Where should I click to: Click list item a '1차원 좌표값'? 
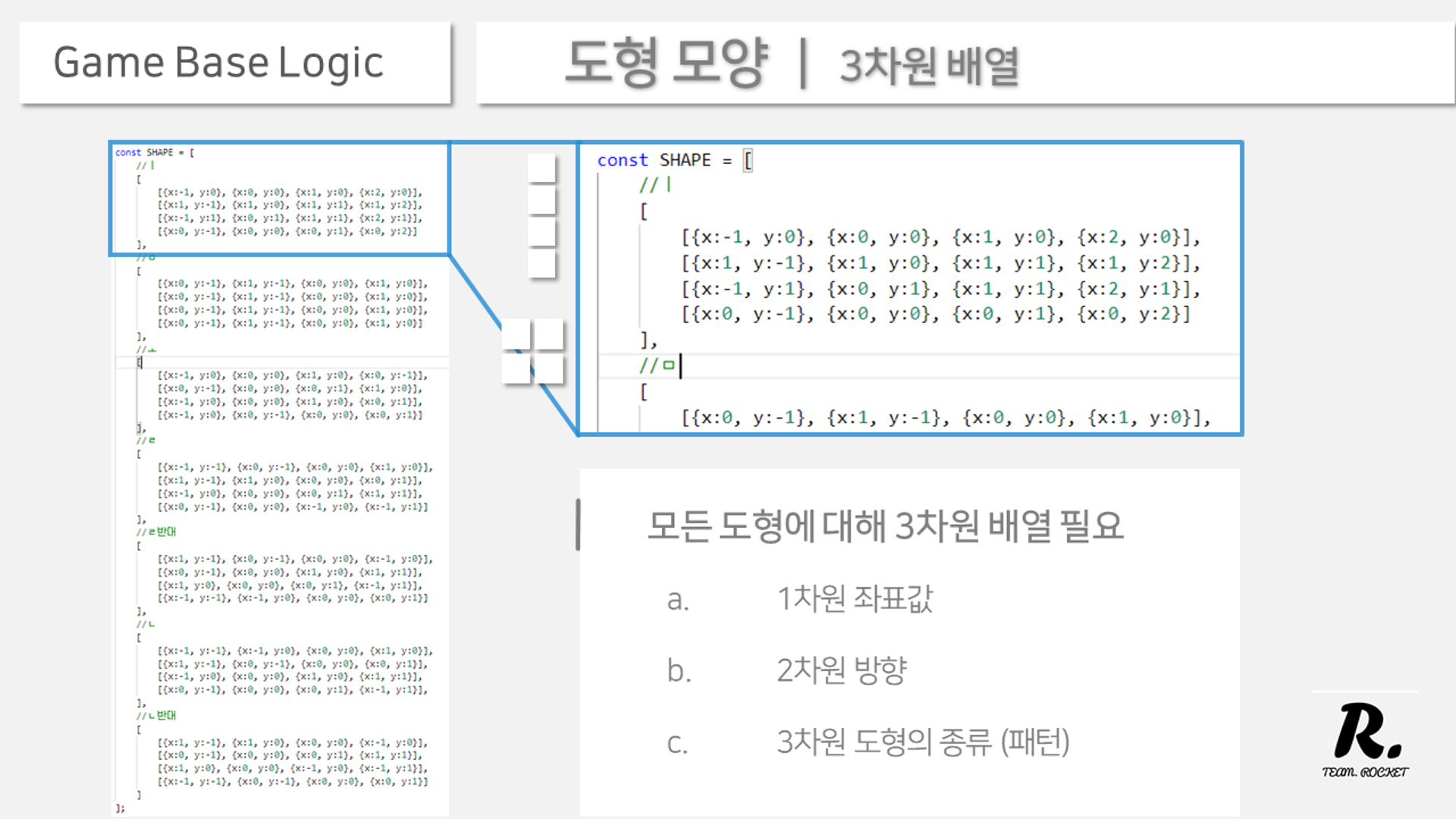tap(854, 598)
